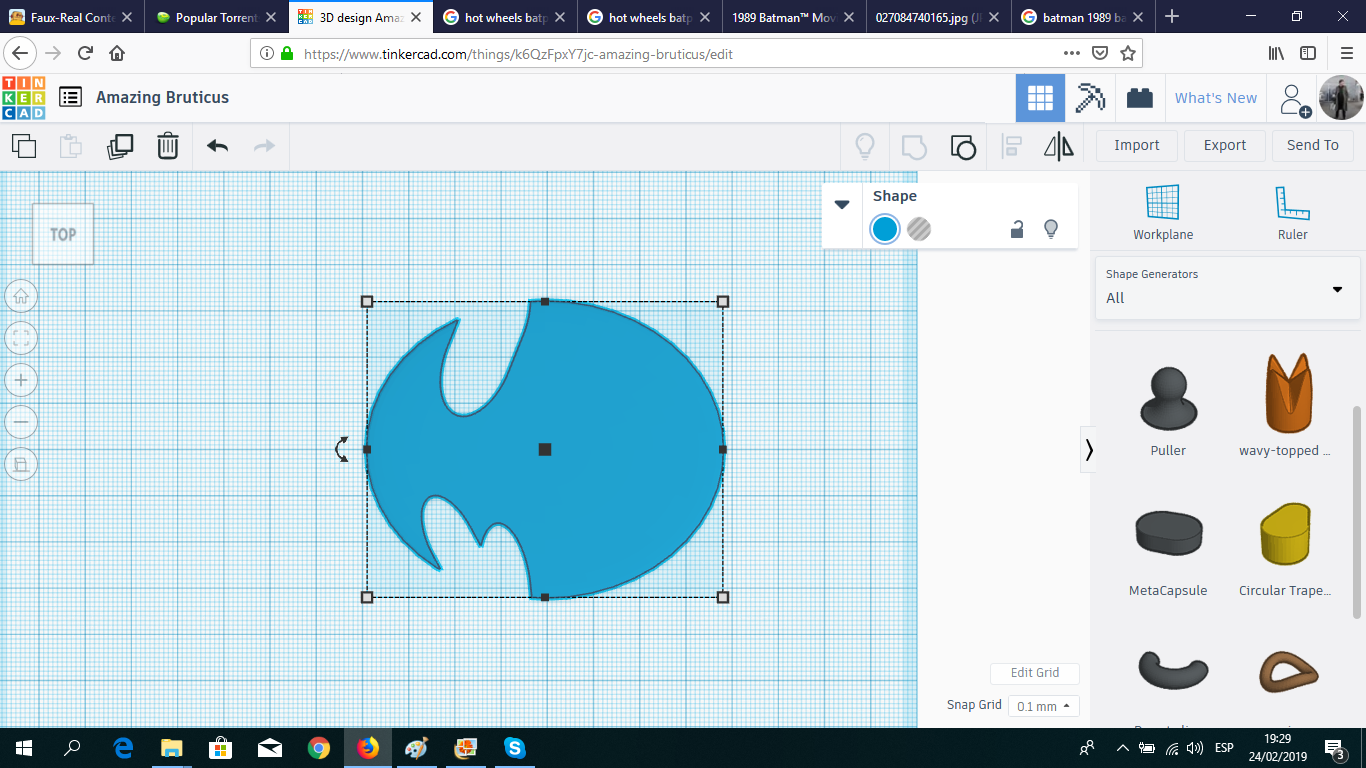Open the Windows Start menu
Viewport: 1366px width, 768px height.
pyautogui.click(x=23, y=748)
